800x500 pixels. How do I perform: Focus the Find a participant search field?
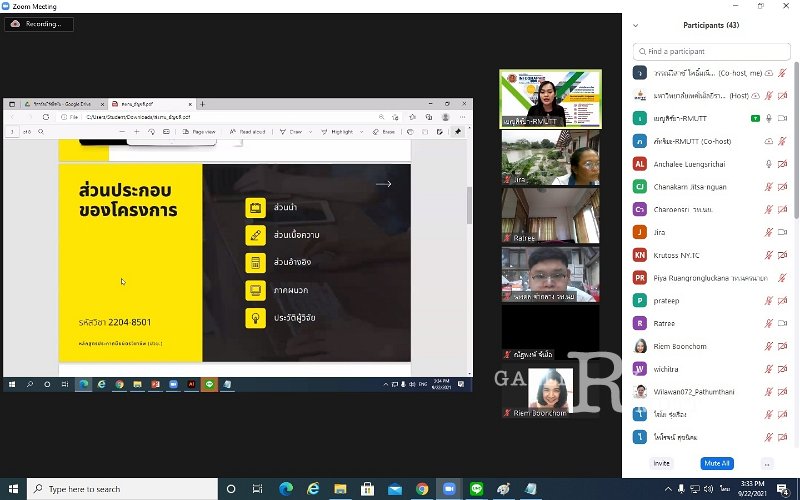pos(712,51)
